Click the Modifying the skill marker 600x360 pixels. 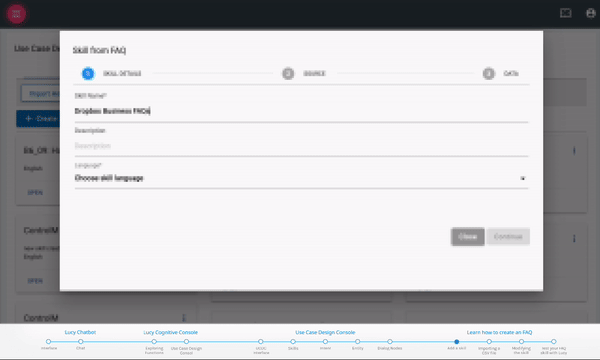point(521,341)
